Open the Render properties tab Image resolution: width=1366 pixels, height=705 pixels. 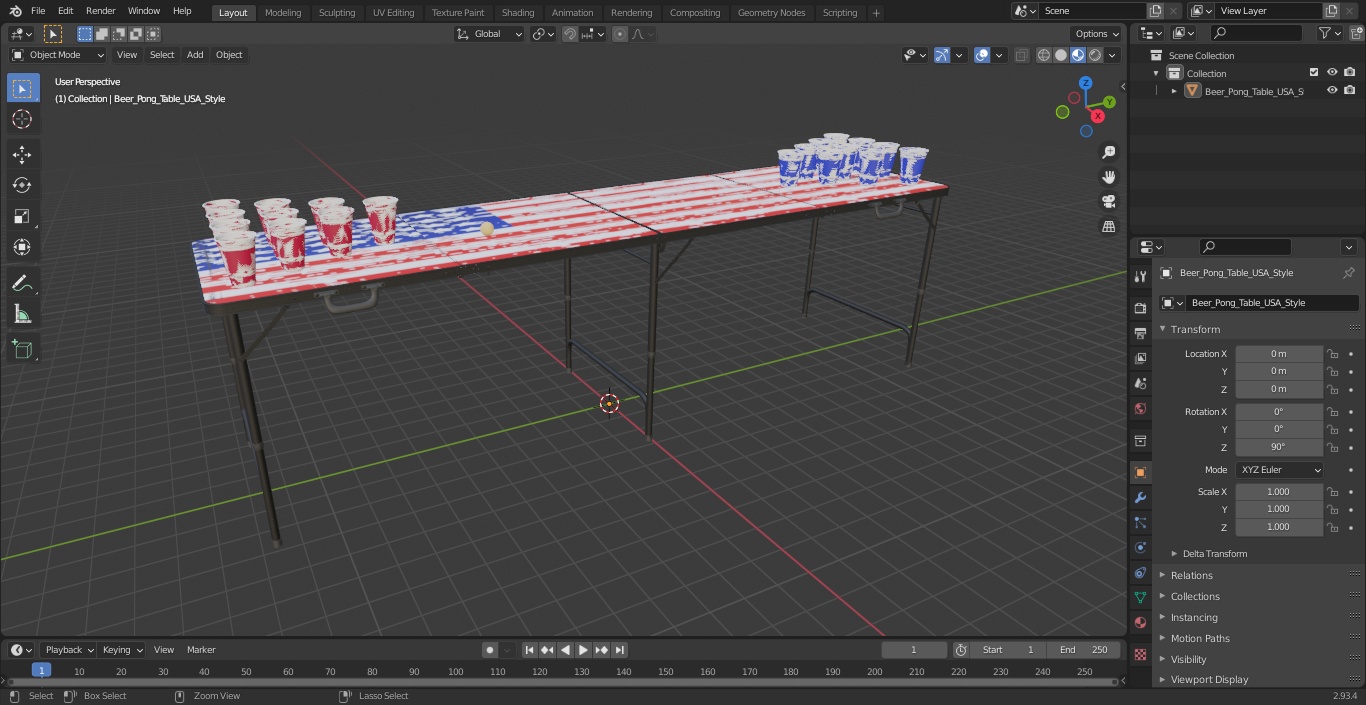click(x=1140, y=308)
